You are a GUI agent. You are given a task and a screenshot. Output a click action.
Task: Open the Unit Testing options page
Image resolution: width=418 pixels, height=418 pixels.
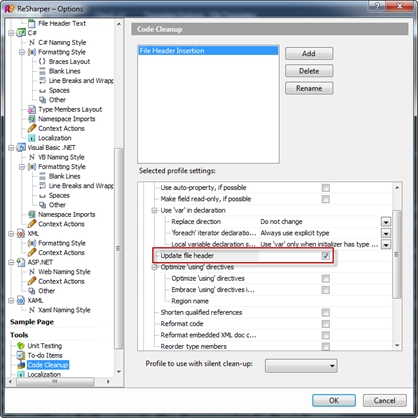(x=45, y=346)
